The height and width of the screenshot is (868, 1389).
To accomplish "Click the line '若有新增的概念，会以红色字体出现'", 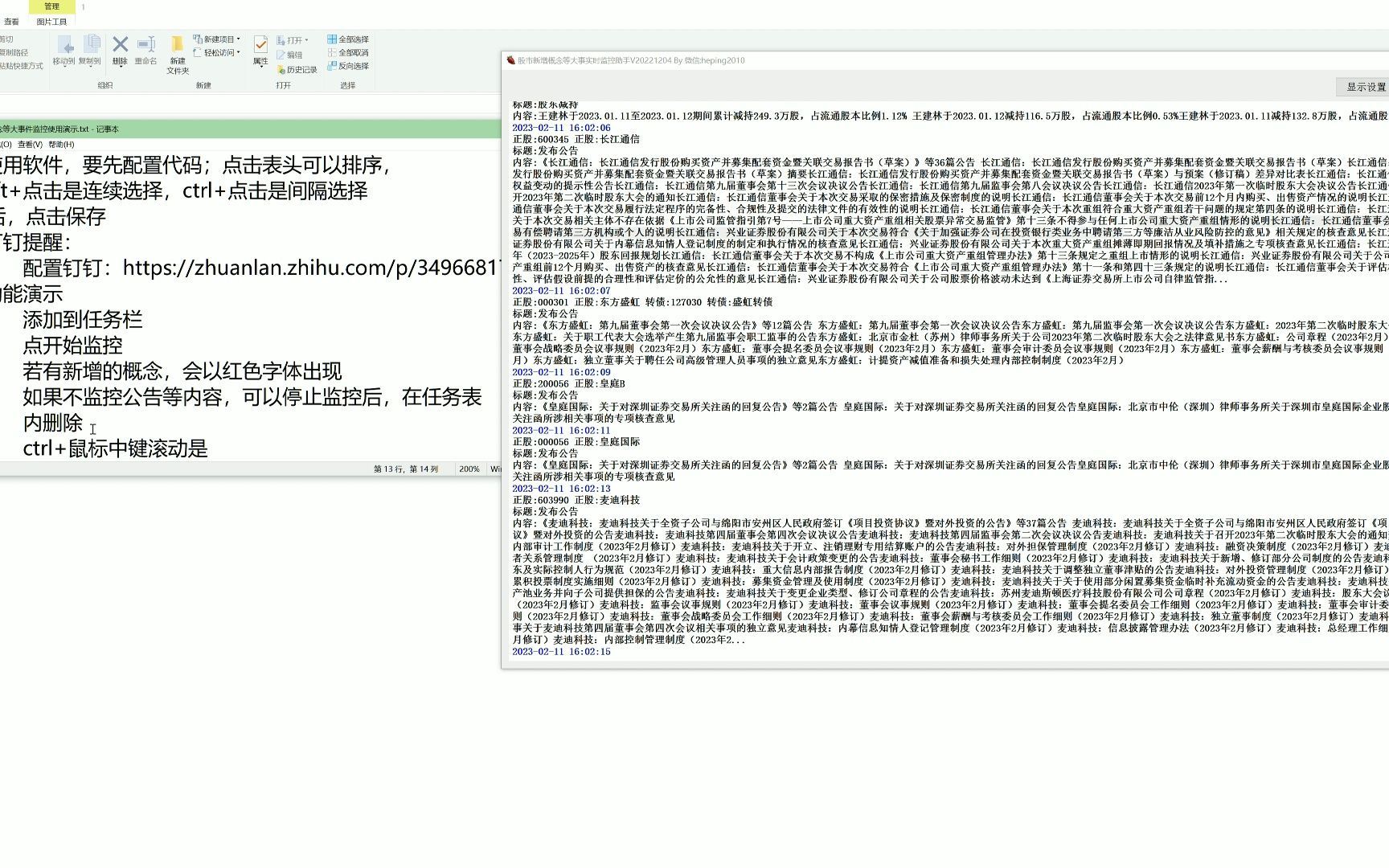I will coord(182,371).
